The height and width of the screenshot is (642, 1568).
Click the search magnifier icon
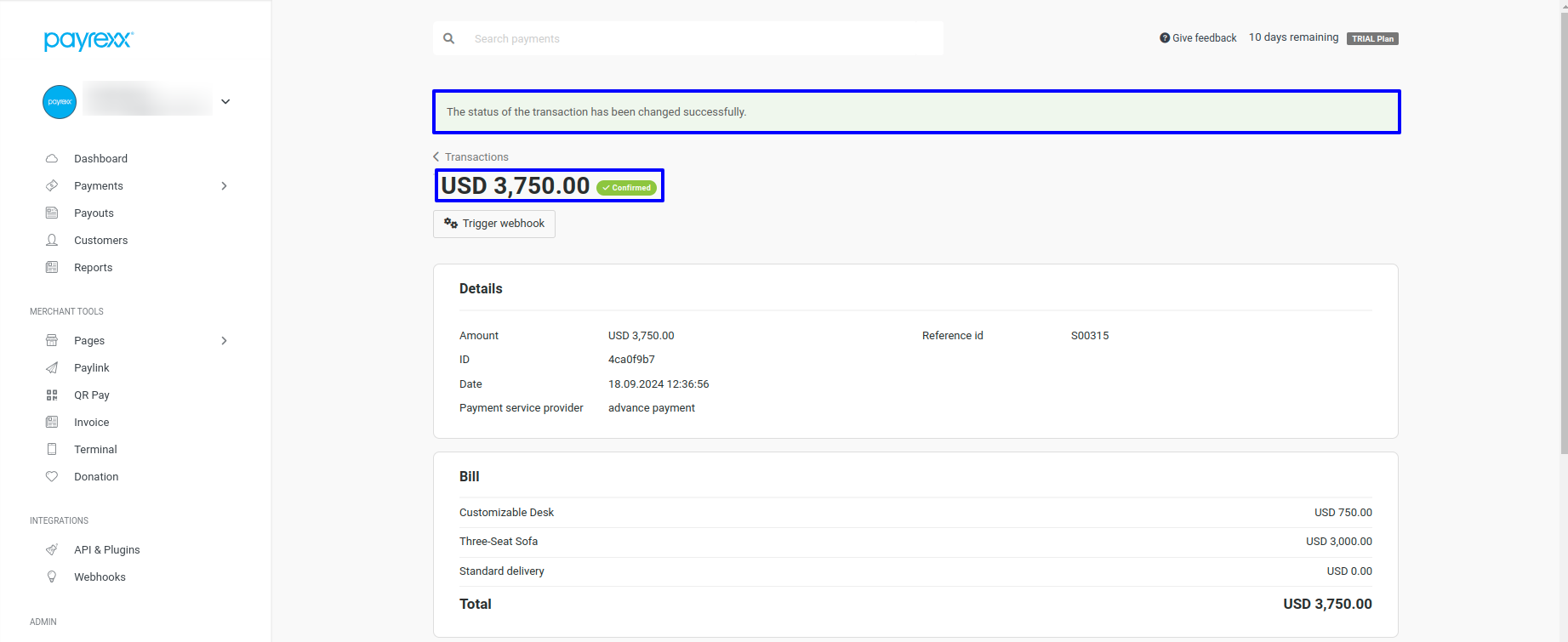[x=449, y=38]
